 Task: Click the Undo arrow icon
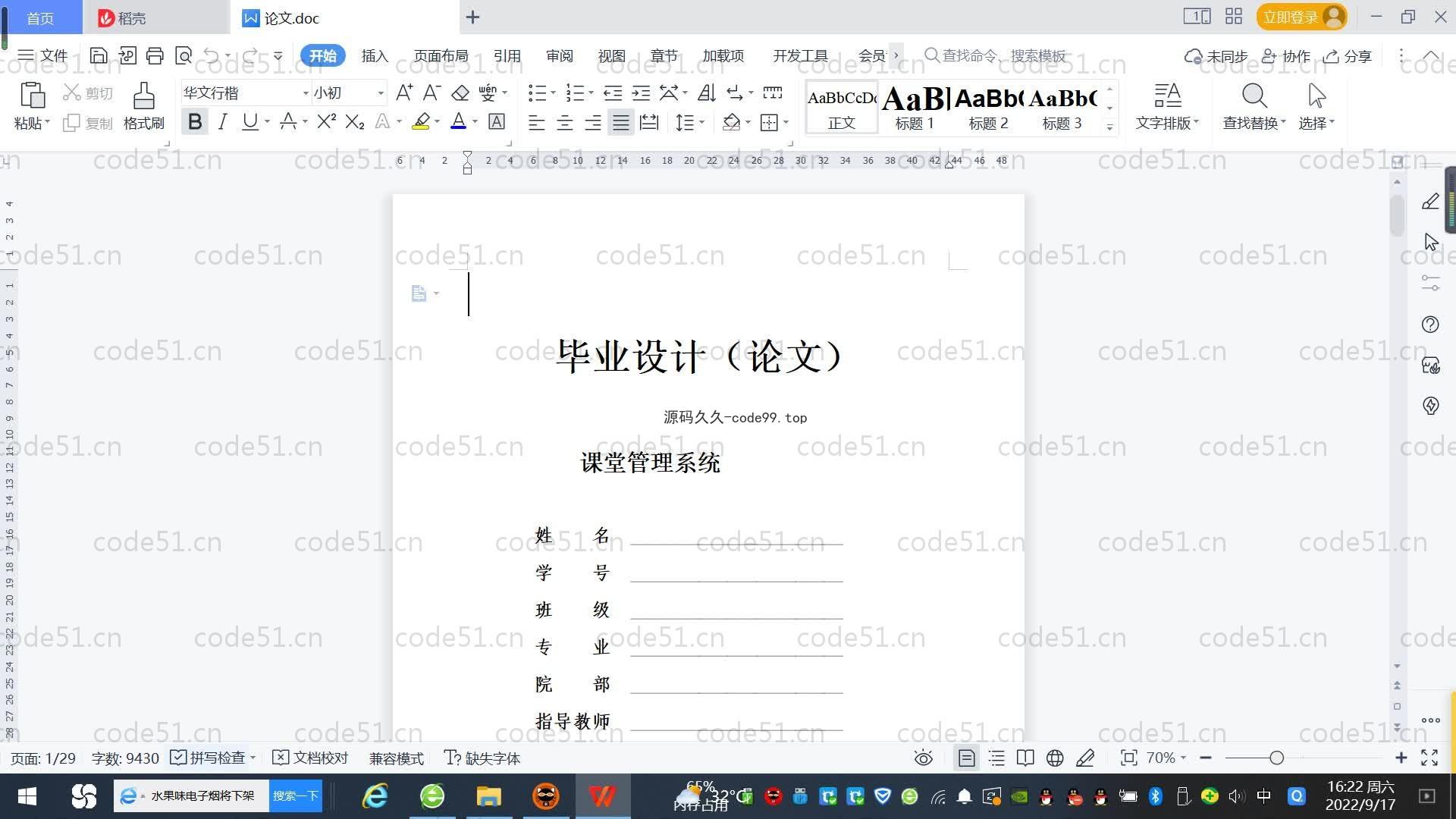tap(212, 55)
